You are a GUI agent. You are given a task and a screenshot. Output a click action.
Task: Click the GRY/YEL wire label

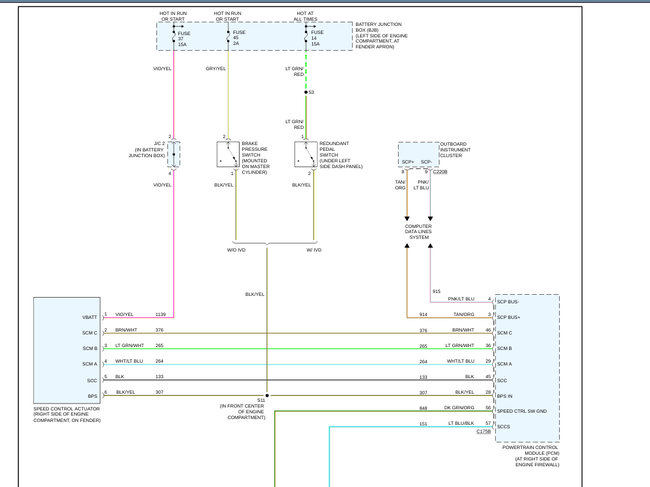[216, 69]
